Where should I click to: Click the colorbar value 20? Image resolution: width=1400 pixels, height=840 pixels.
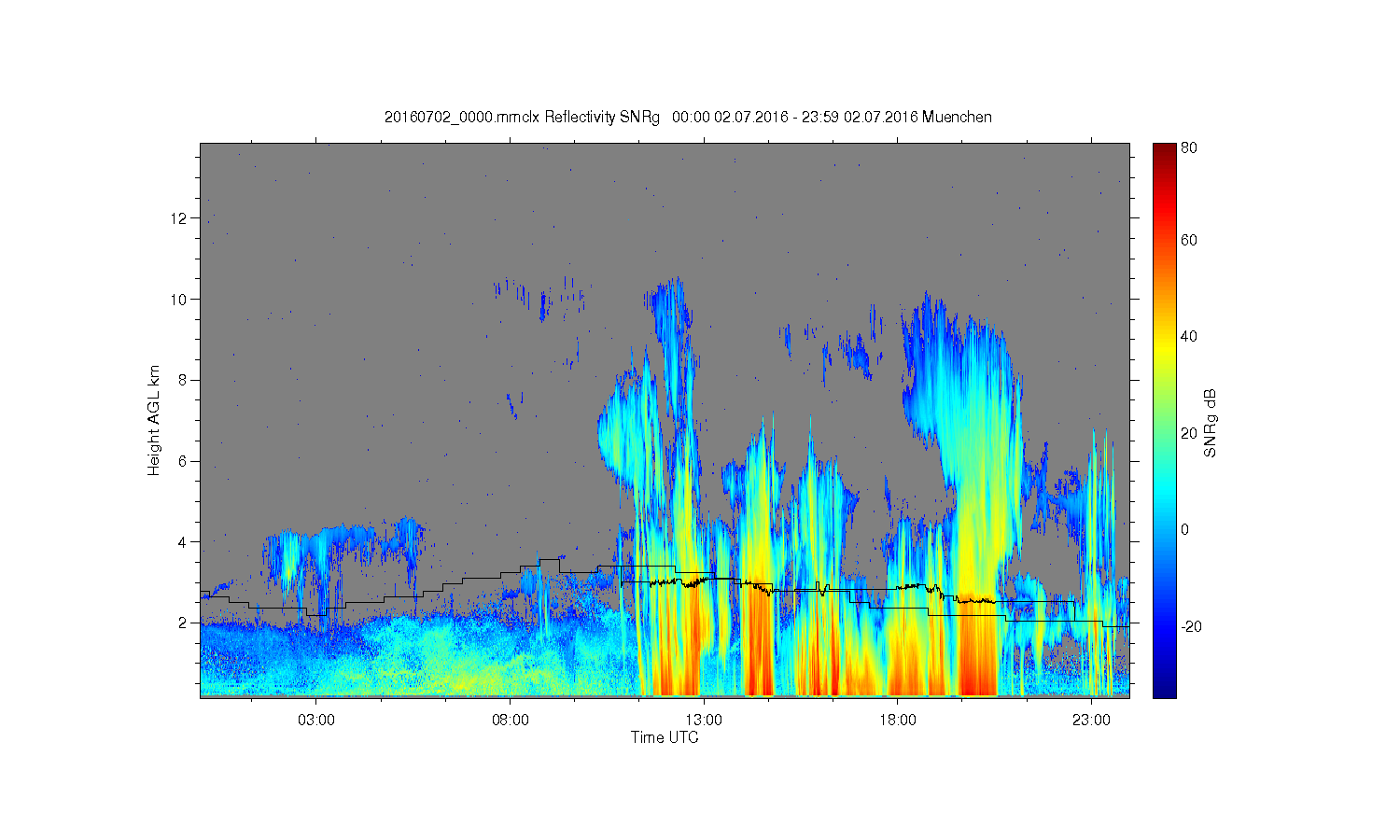(x=1189, y=433)
